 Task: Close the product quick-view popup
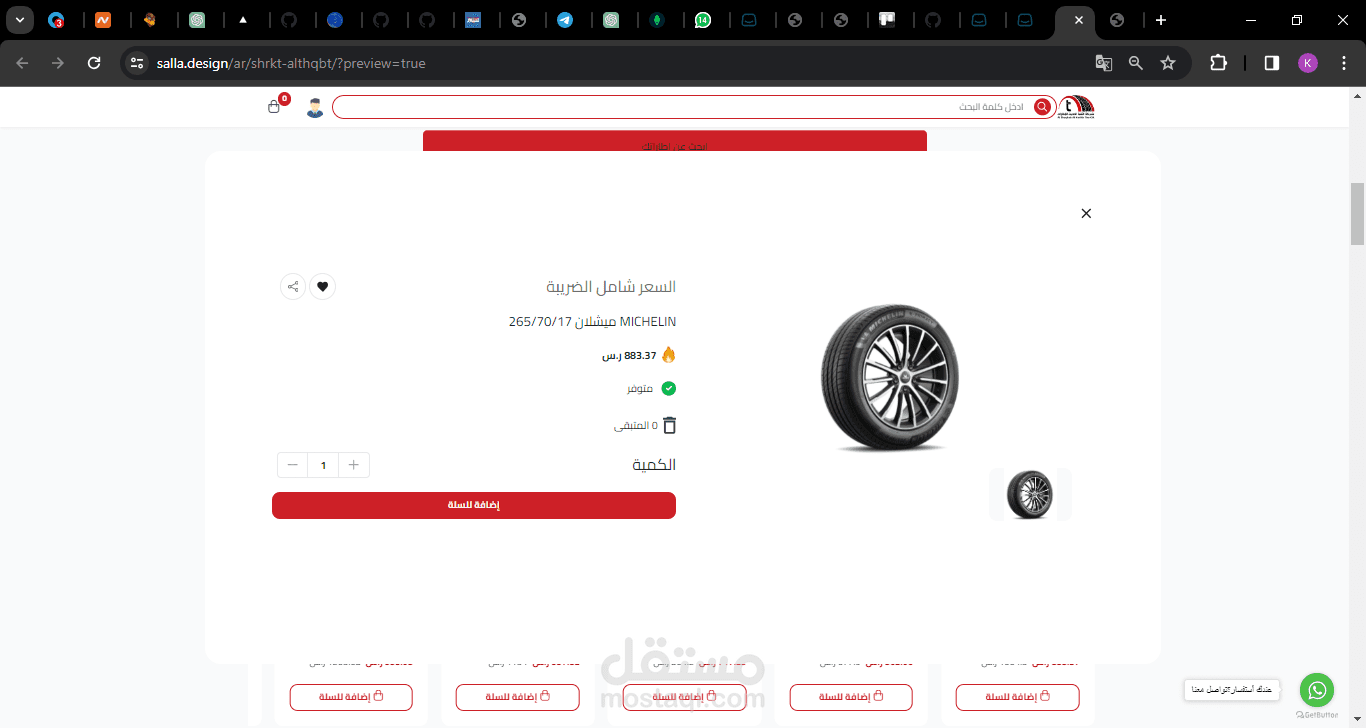1086,213
